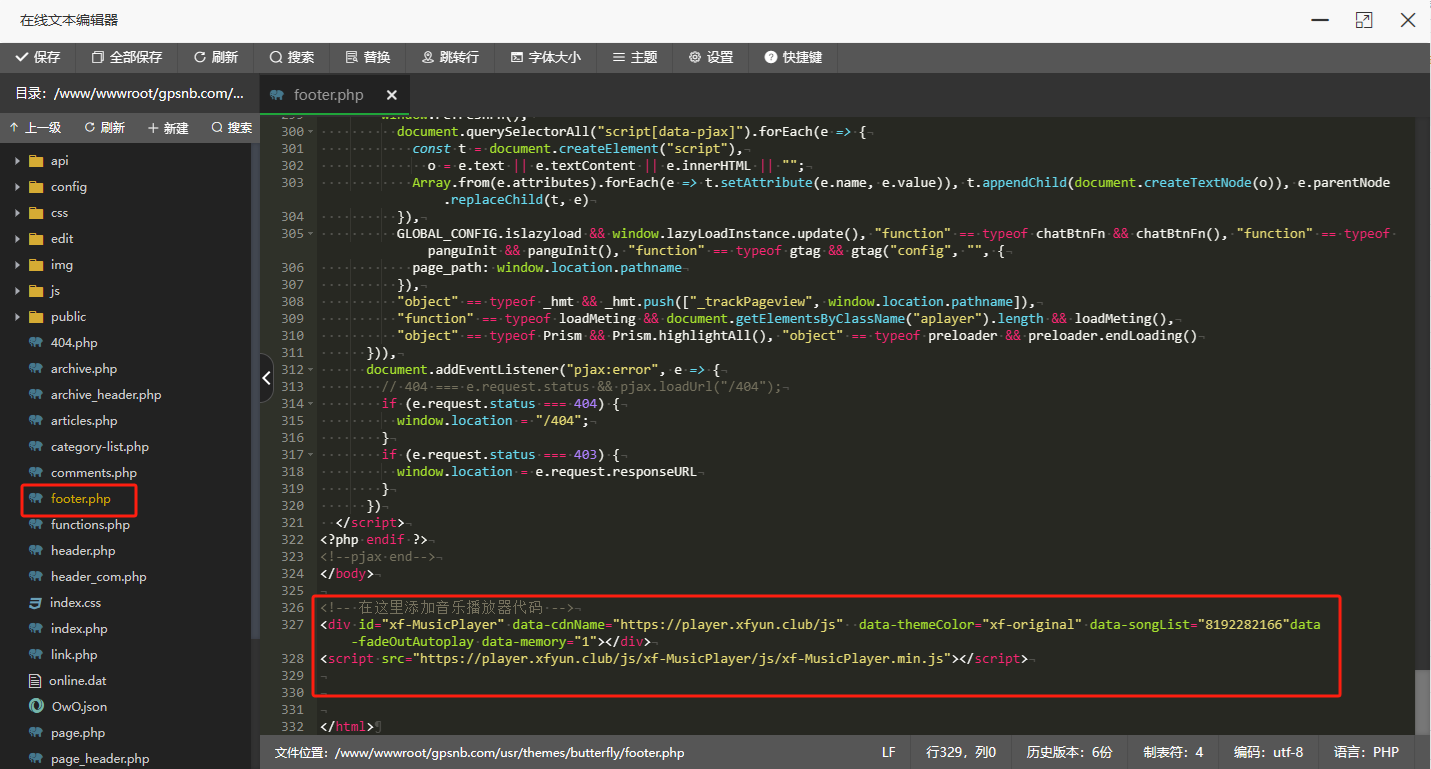The width and height of the screenshot is (1431, 769).
Task: Click the 保存 save toolbar button
Action: (38, 58)
